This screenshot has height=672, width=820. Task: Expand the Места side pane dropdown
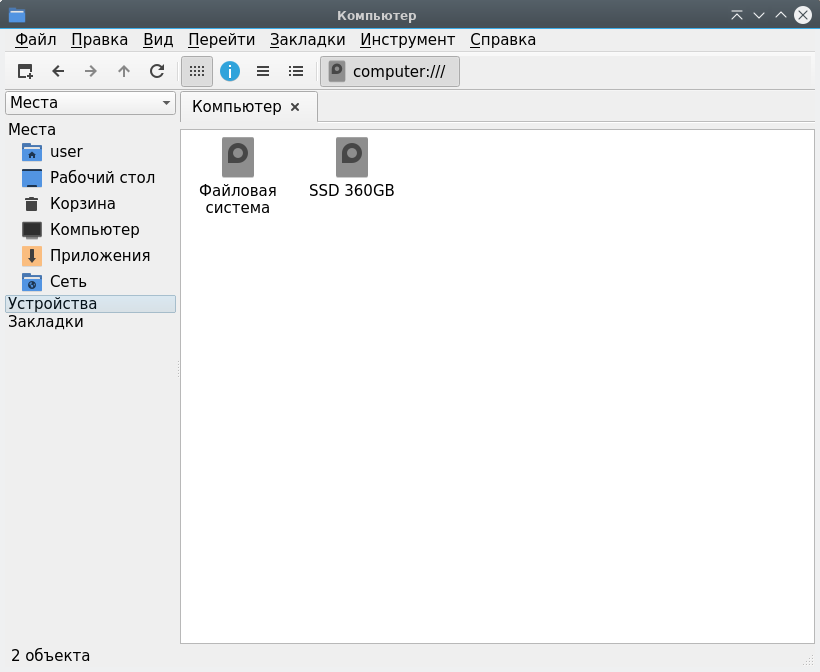coord(90,103)
